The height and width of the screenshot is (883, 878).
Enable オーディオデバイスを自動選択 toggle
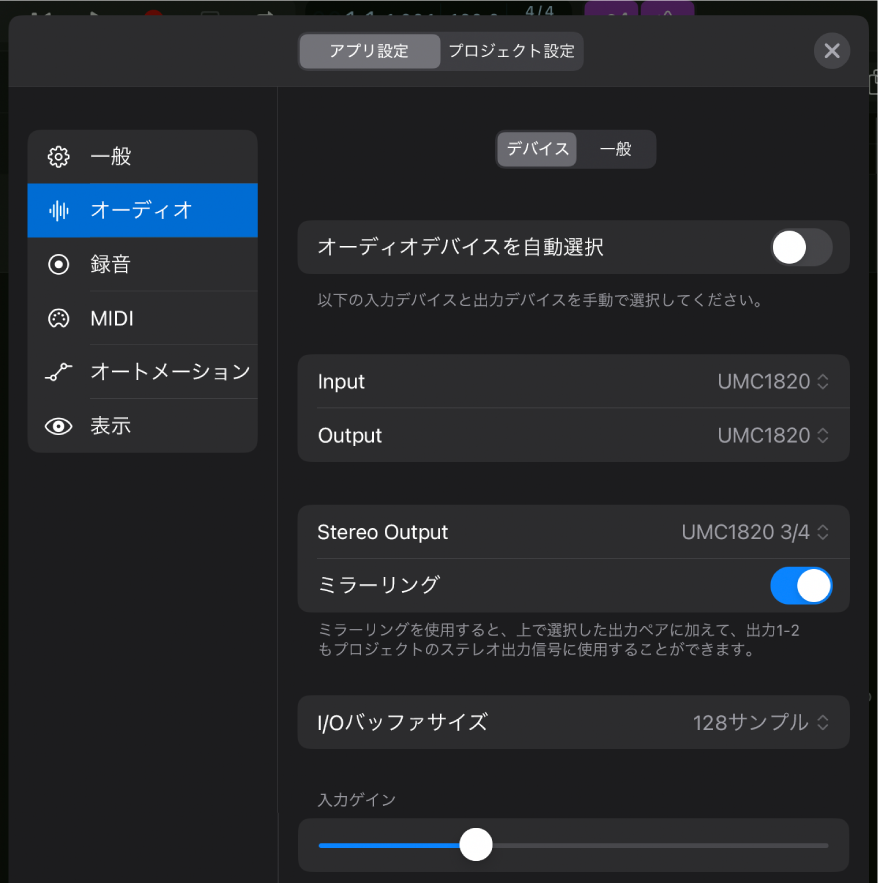point(801,247)
